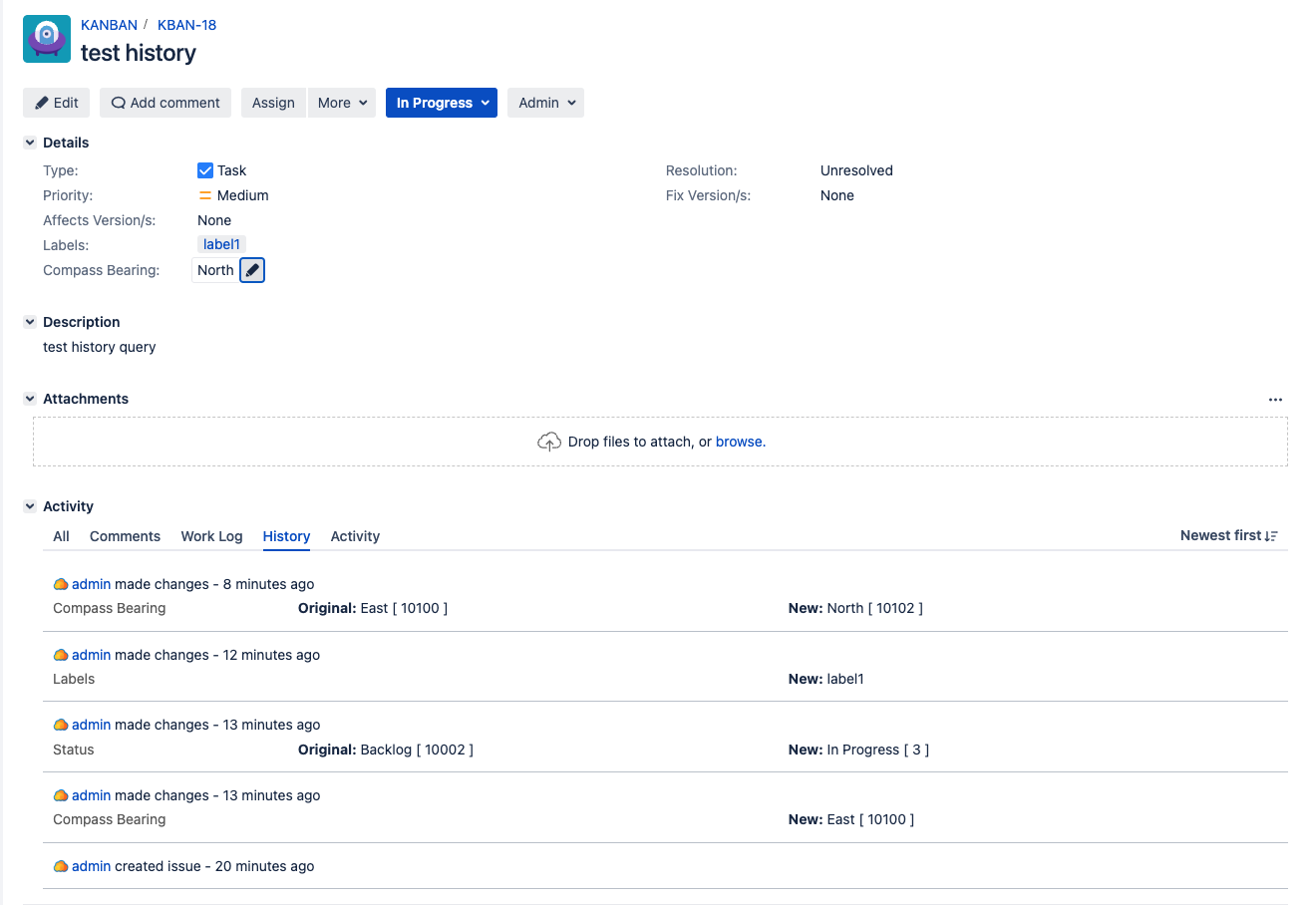Image resolution: width=1316 pixels, height=905 pixels.
Task: Open the In Progress status dropdown
Action: [441, 103]
